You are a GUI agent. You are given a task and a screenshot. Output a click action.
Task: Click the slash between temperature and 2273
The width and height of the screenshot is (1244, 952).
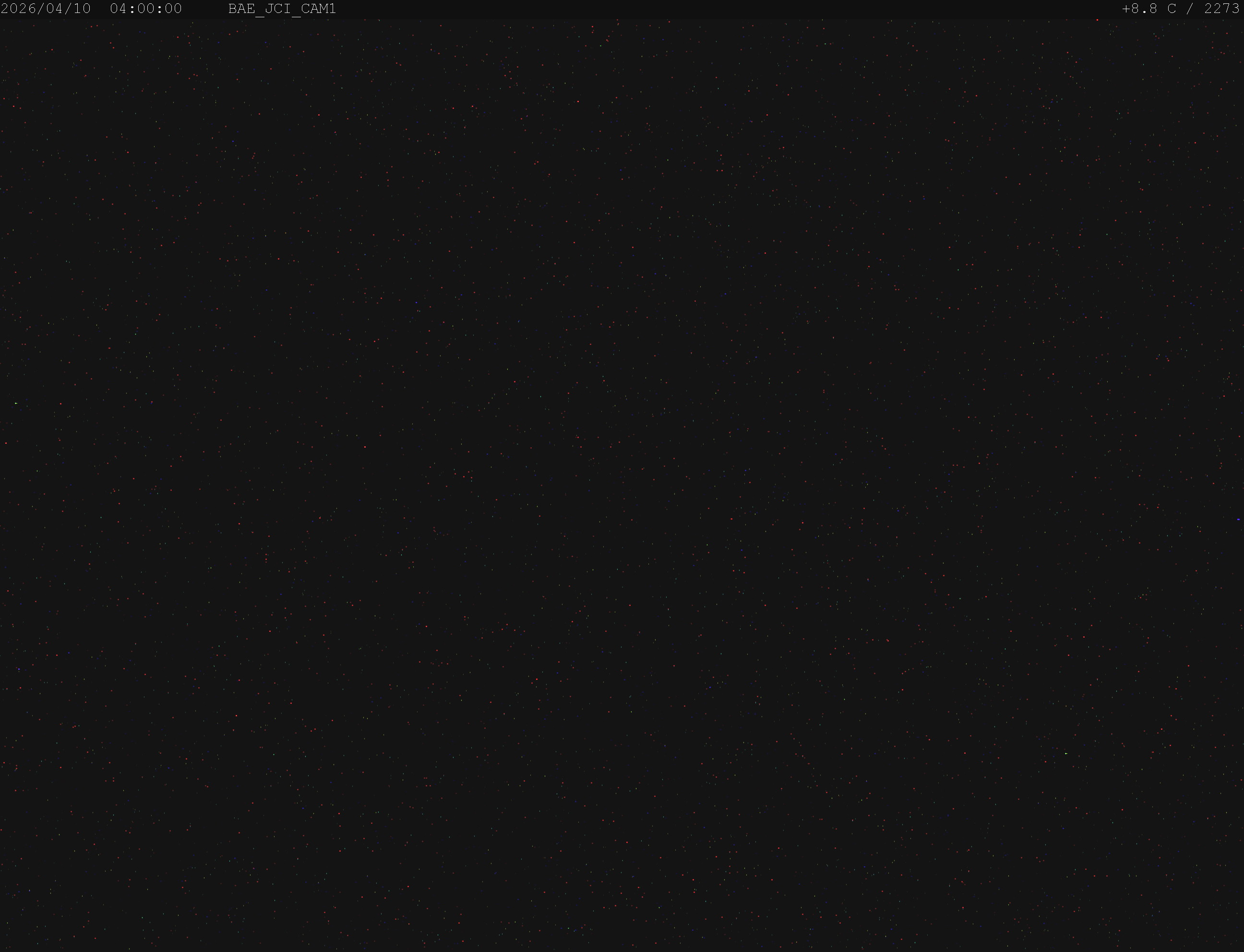pyautogui.click(x=1190, y=9)
